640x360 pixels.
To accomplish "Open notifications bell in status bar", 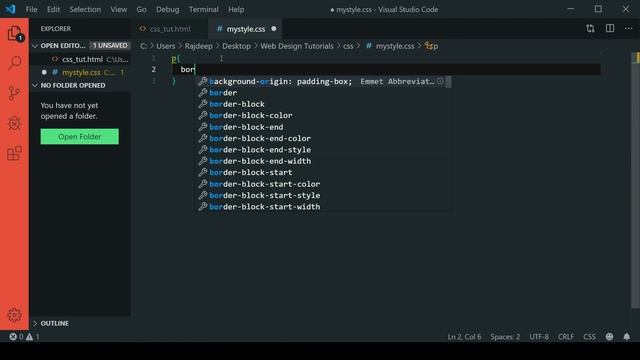I will click(x=627, y=337).
